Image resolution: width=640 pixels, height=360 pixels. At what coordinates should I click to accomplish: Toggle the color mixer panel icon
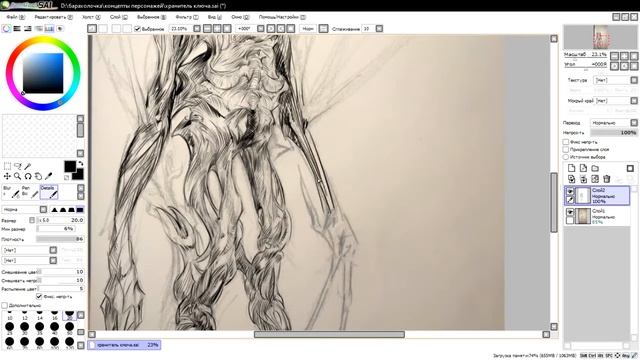click(39, 29)
